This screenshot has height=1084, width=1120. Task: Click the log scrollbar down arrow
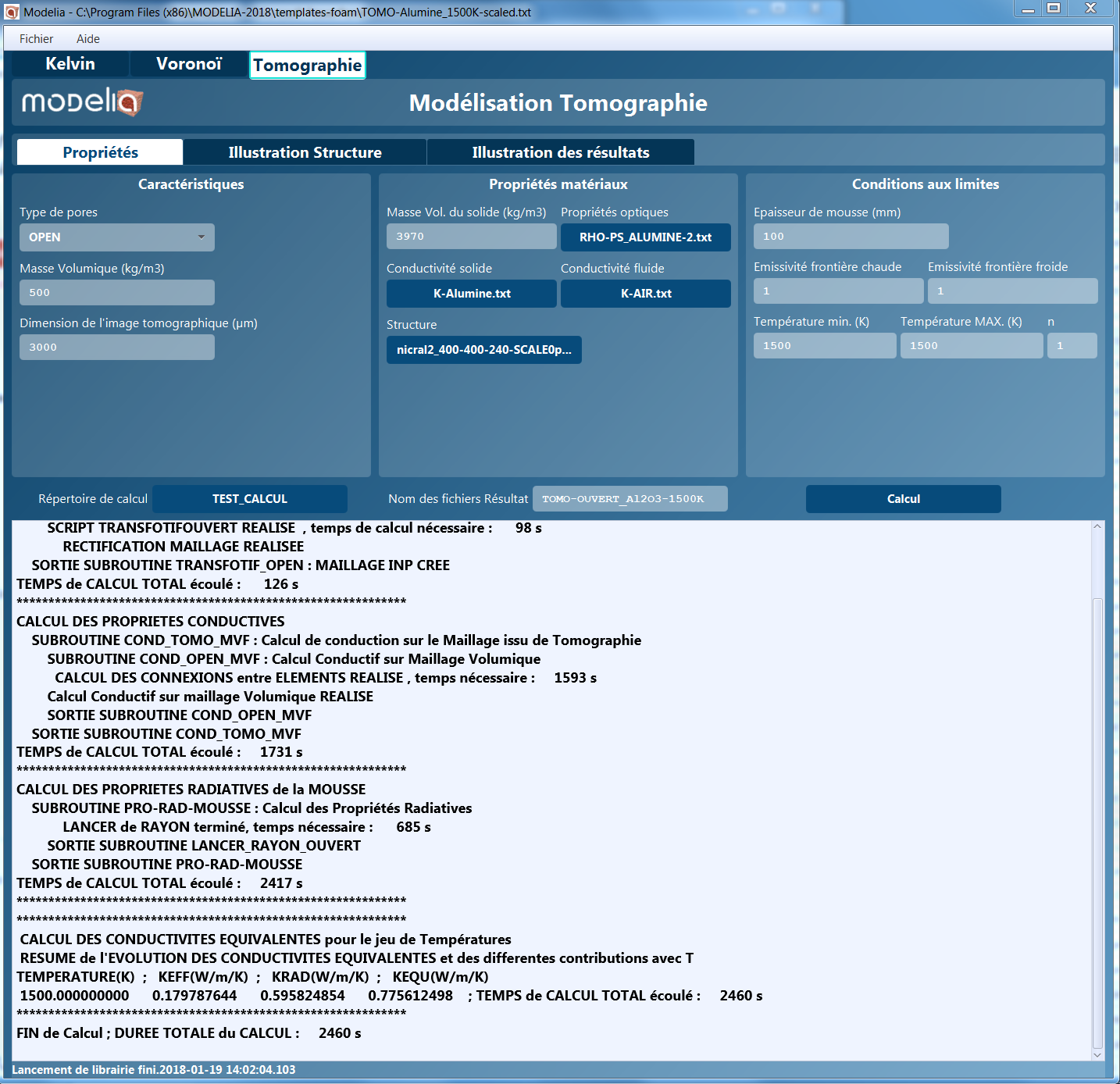coord(1097,1054)
